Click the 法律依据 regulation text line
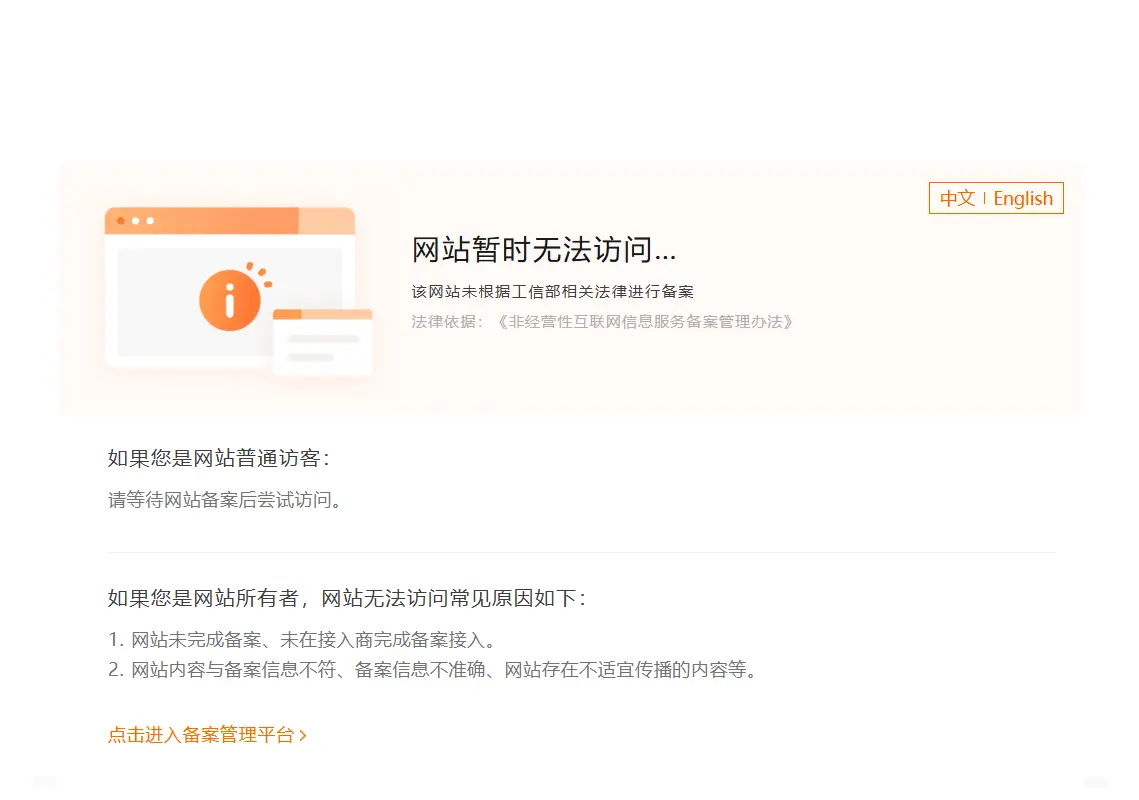The height and width of the screenshot is (800, 1139). pos(602,322)
